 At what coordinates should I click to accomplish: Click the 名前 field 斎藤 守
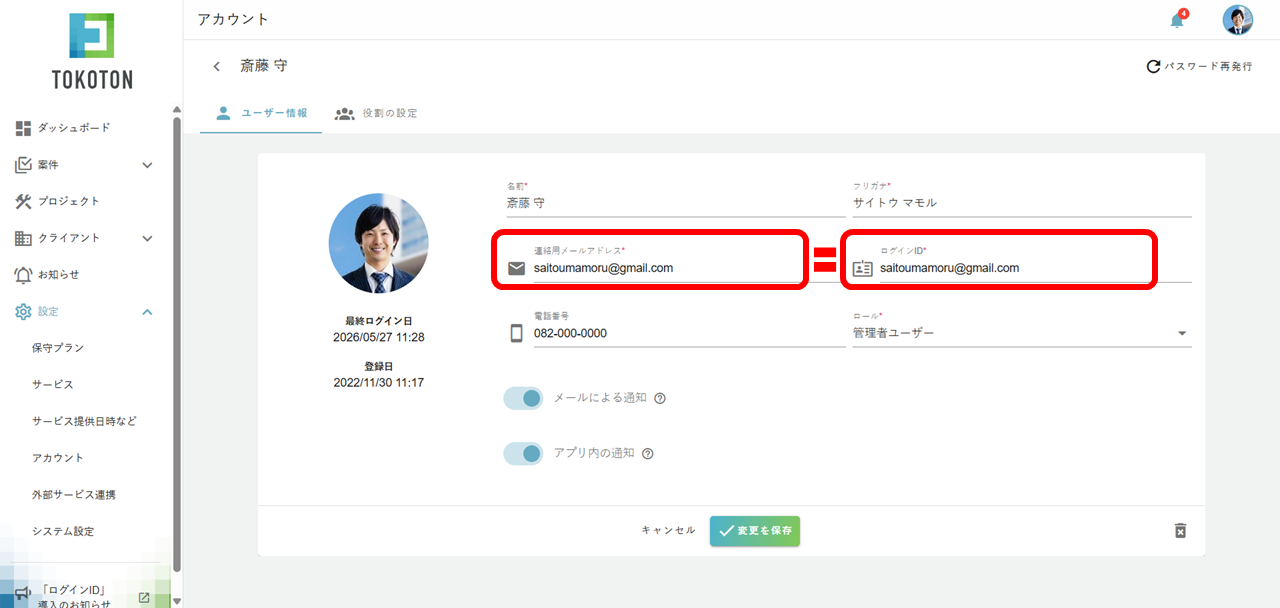pyautogui.click(x=676, y=202)
